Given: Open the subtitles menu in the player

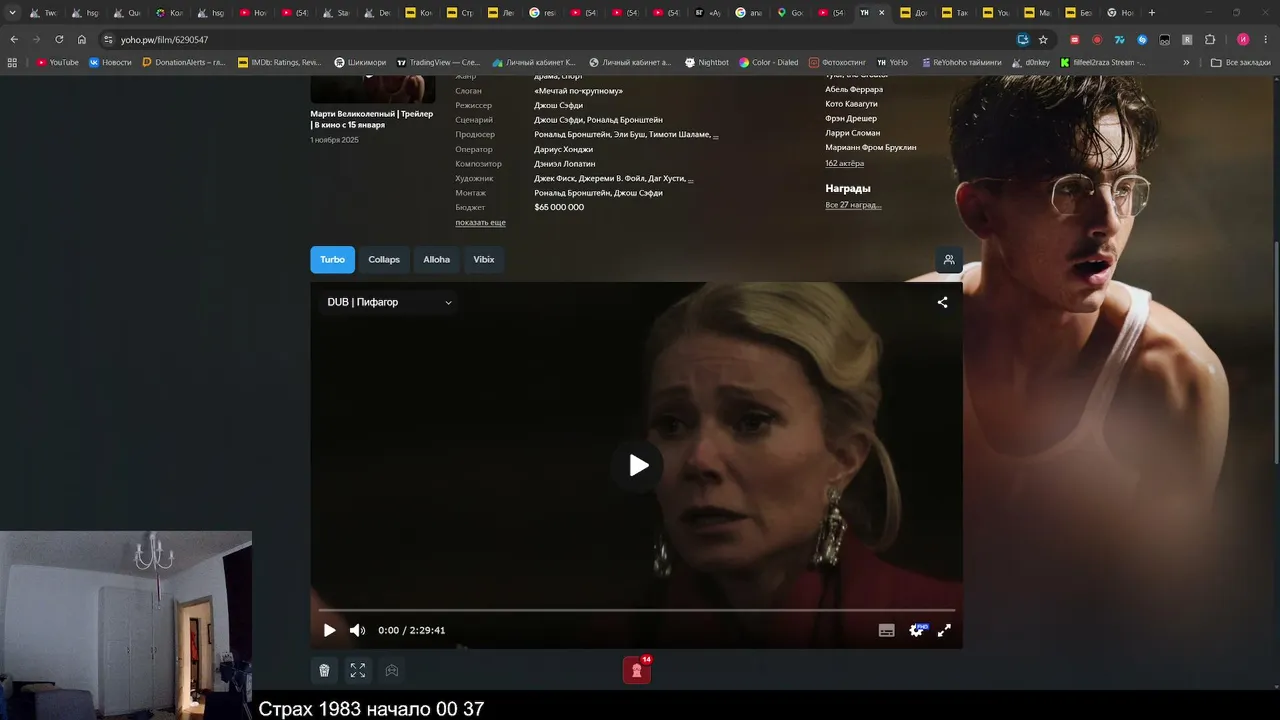Looking at the screenshot, I should point(886,630).
